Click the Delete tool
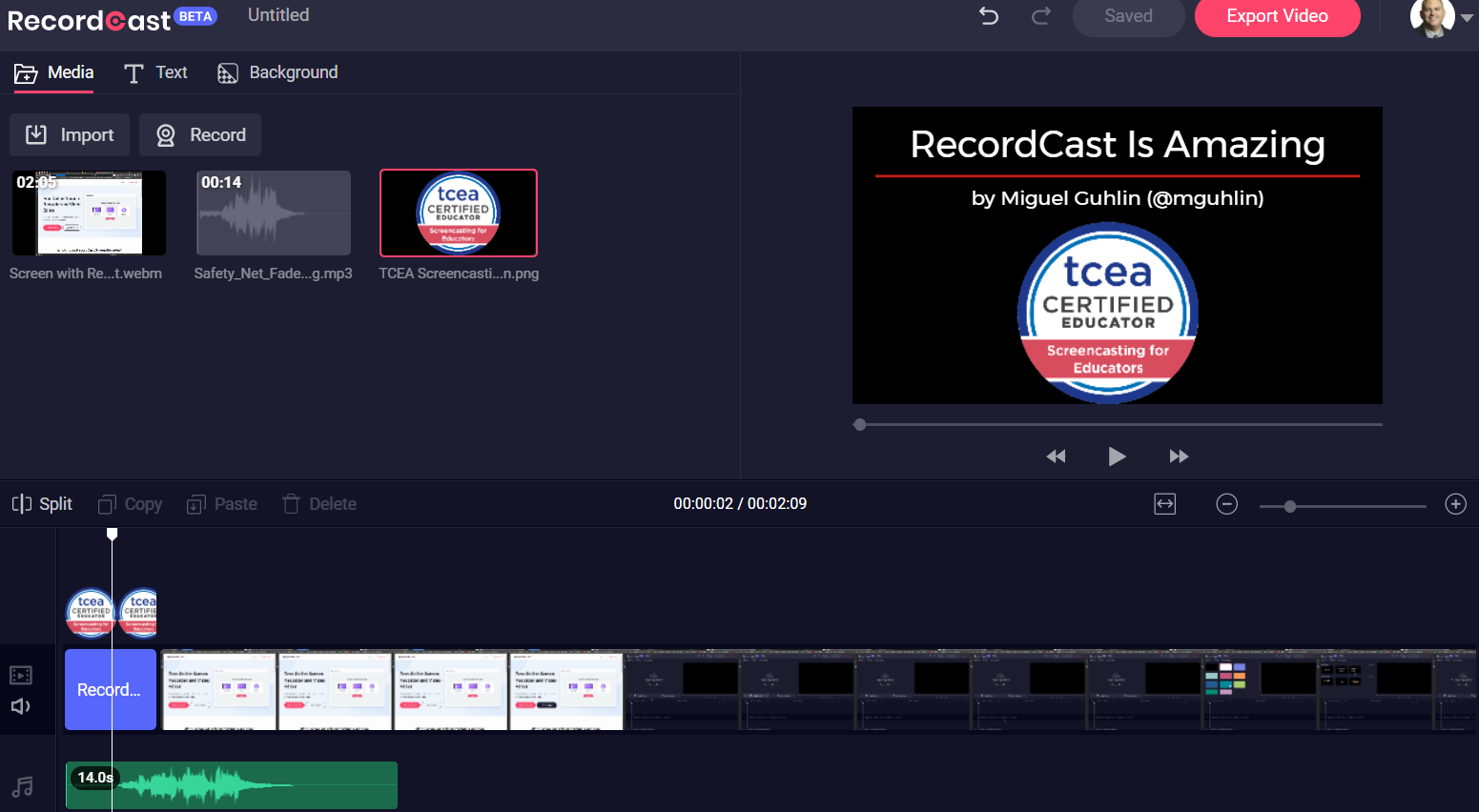The image size is (1479, 812). click(x=319, y=504)
